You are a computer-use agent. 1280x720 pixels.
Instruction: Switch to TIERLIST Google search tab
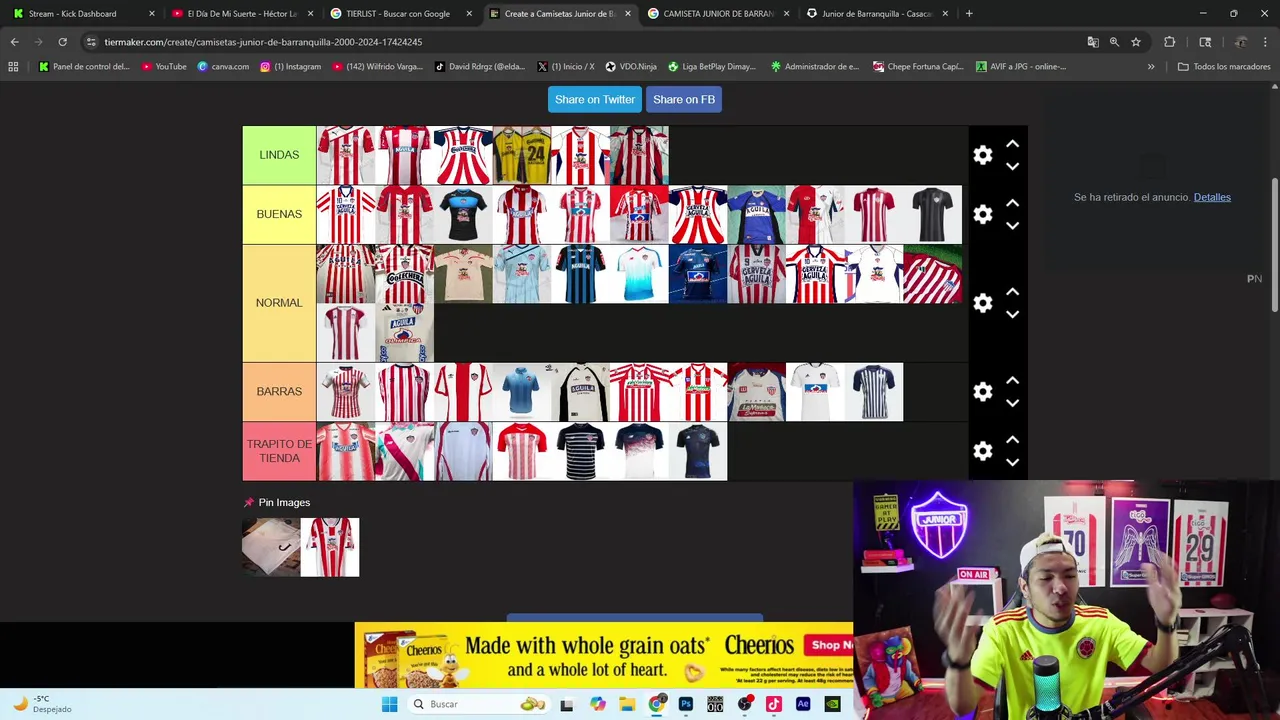[x=400, y=14]
